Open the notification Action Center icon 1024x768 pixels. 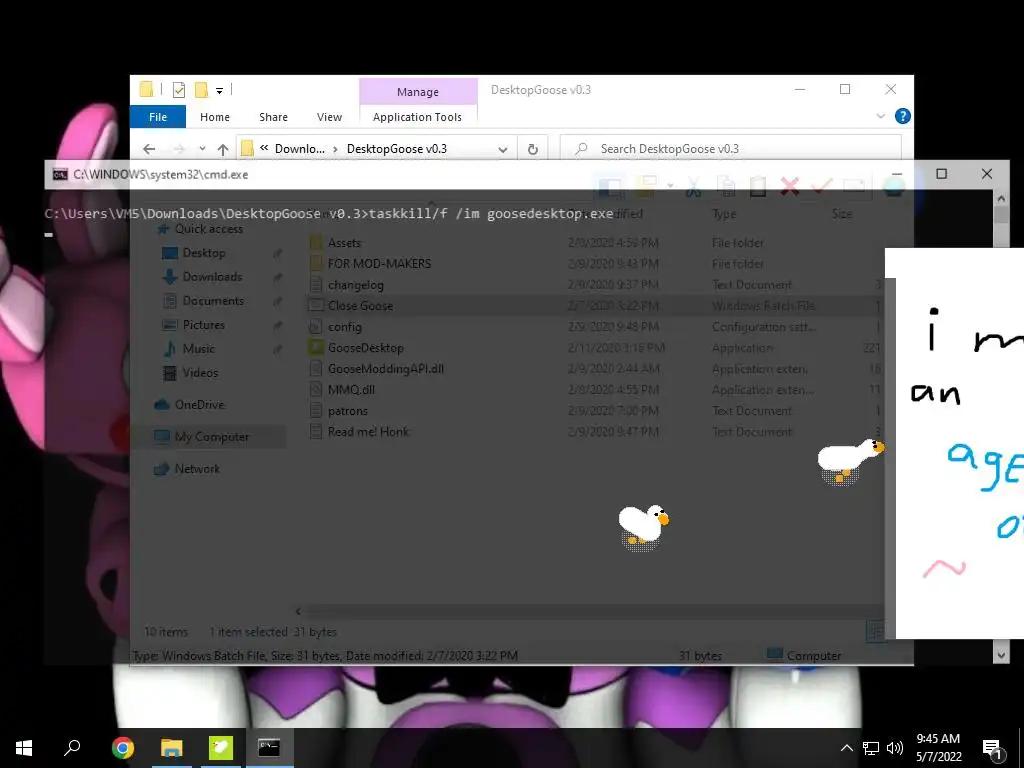tap(993, 748)
